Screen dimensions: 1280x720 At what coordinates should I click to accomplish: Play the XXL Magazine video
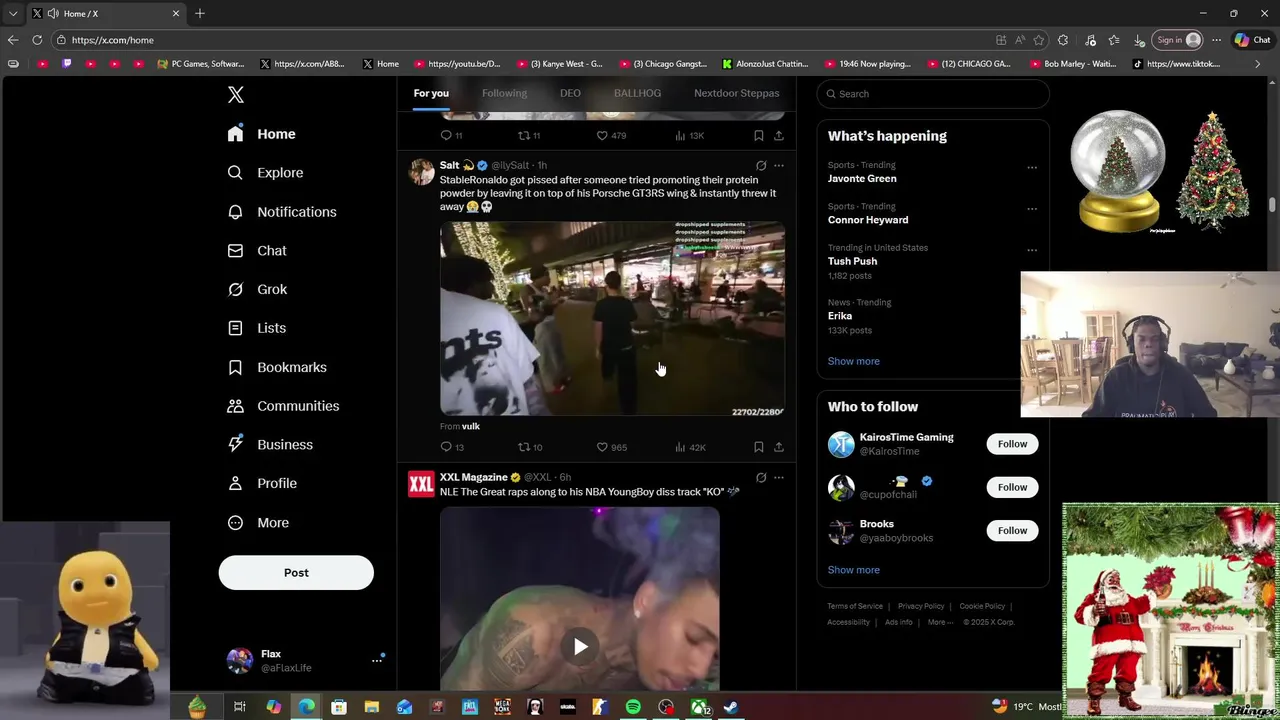tap(580, 646)
